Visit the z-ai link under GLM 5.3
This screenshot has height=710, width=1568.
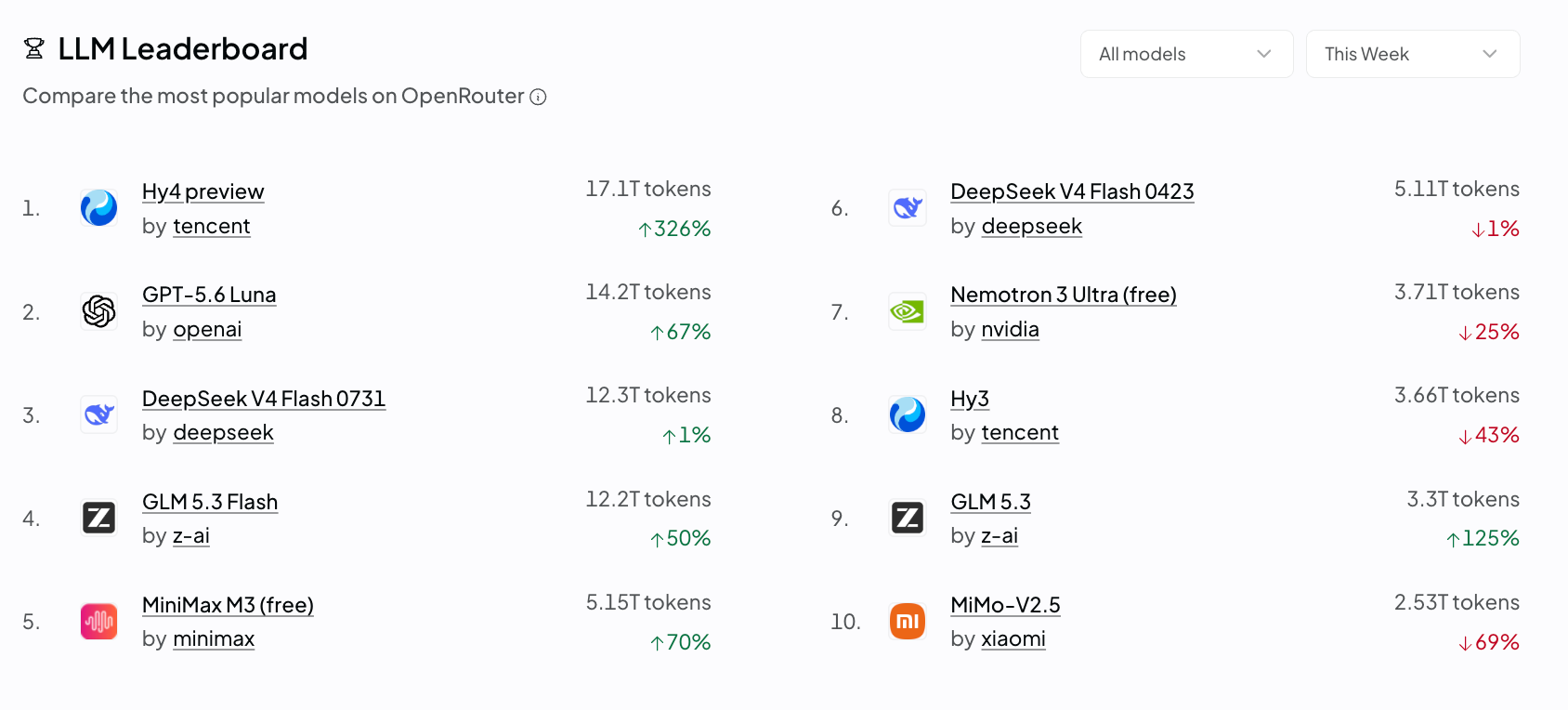(1000, 535)
